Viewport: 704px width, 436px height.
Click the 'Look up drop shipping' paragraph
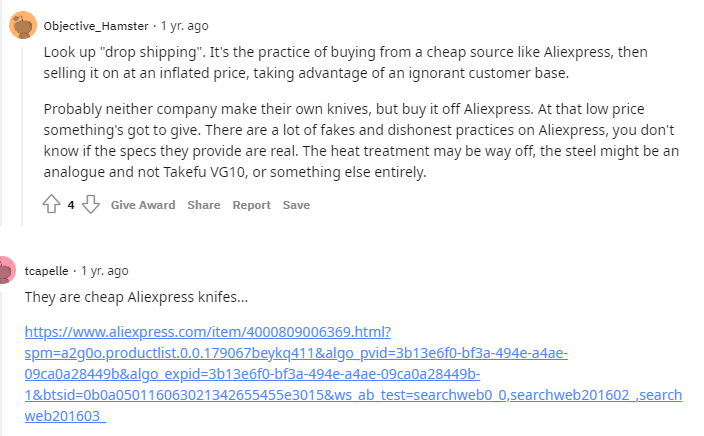click(346, 62)
